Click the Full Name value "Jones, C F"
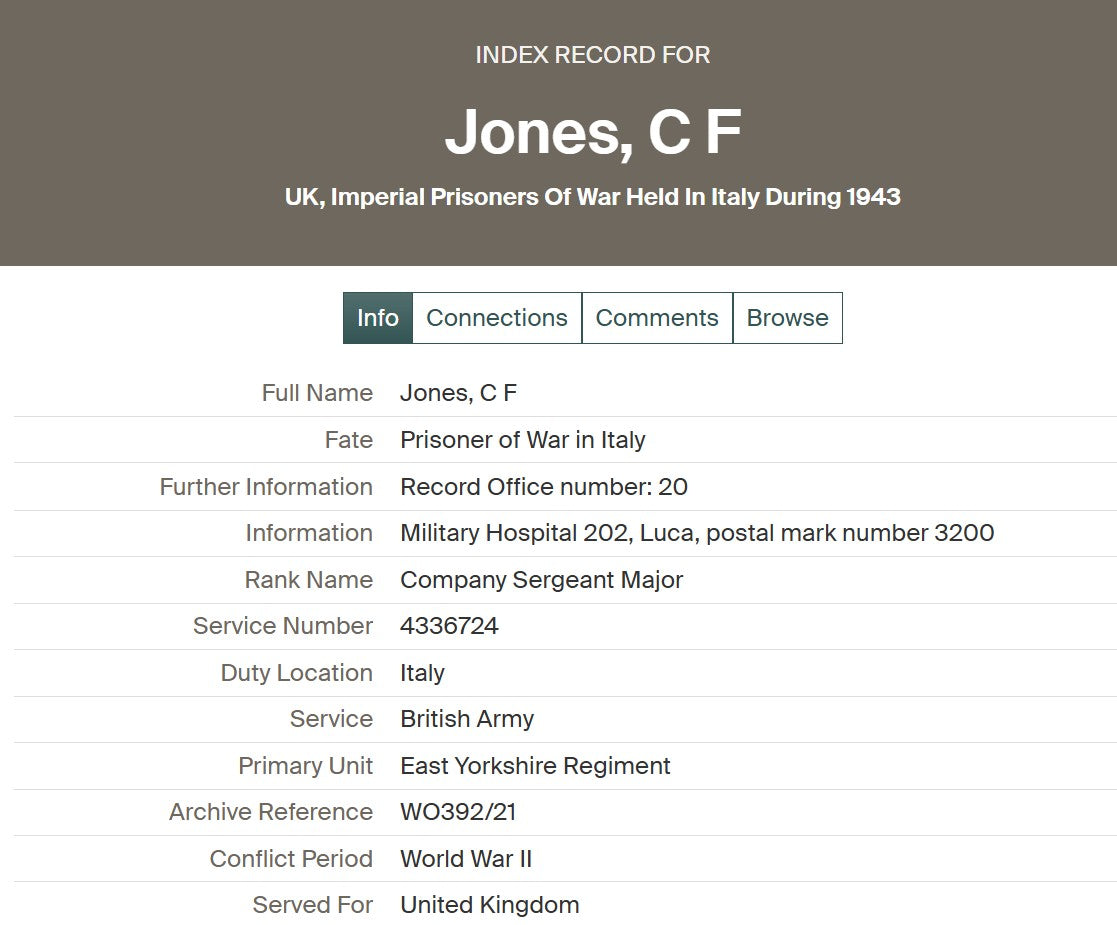The image size is (1117, 925). 458,393
